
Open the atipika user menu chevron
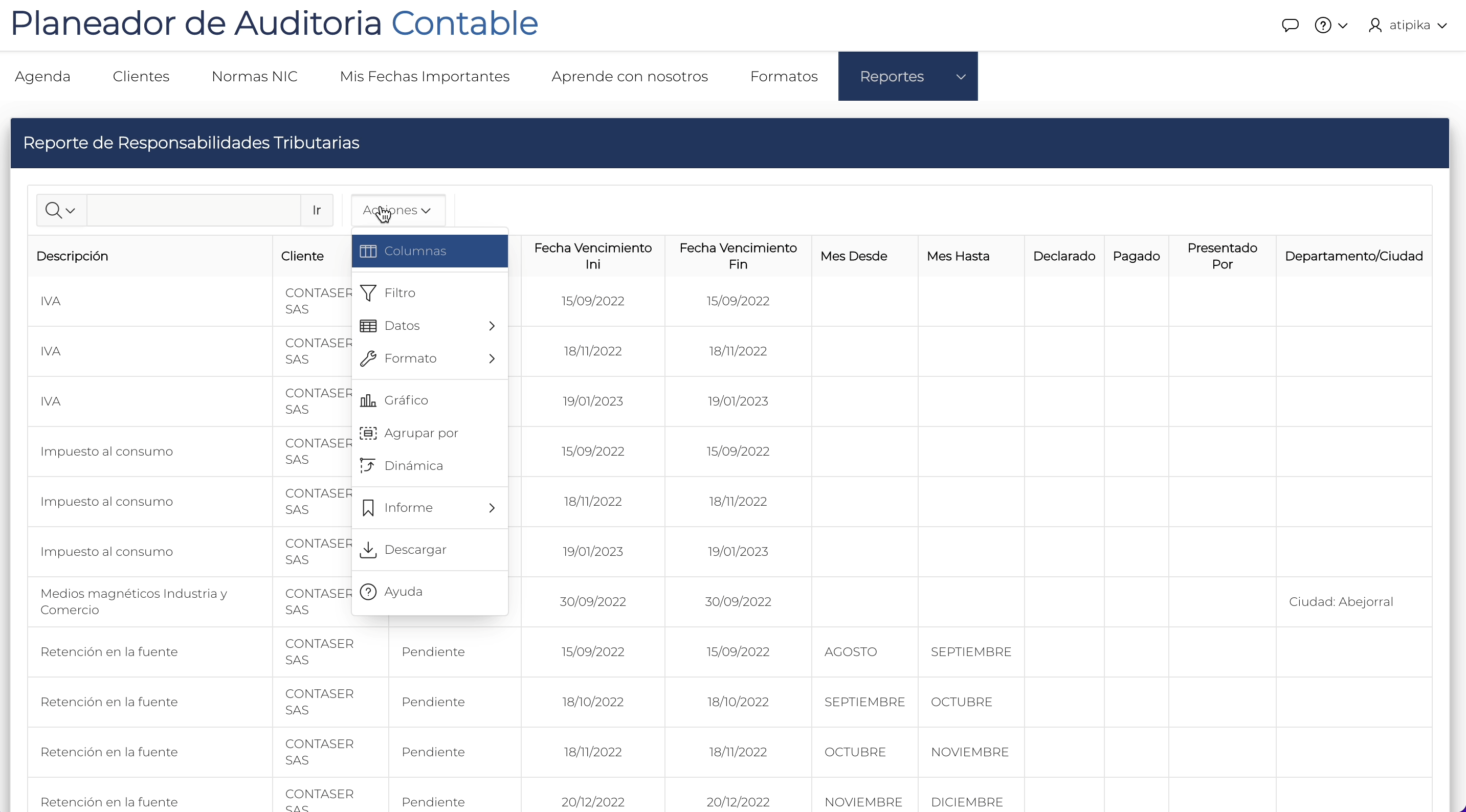(1442, 26)
